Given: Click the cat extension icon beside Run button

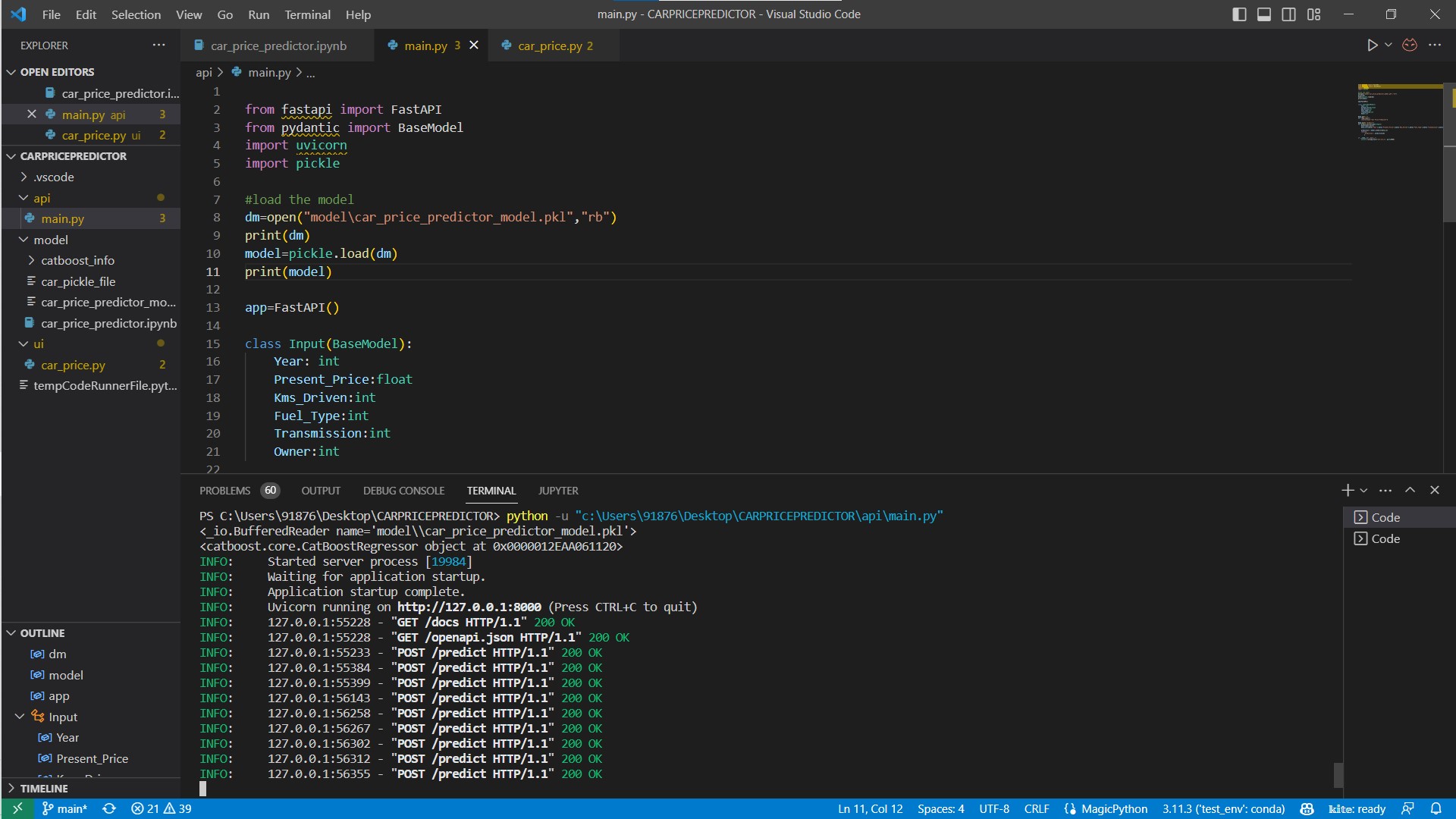Looking at the screenshot, I should pos(1409,45).
